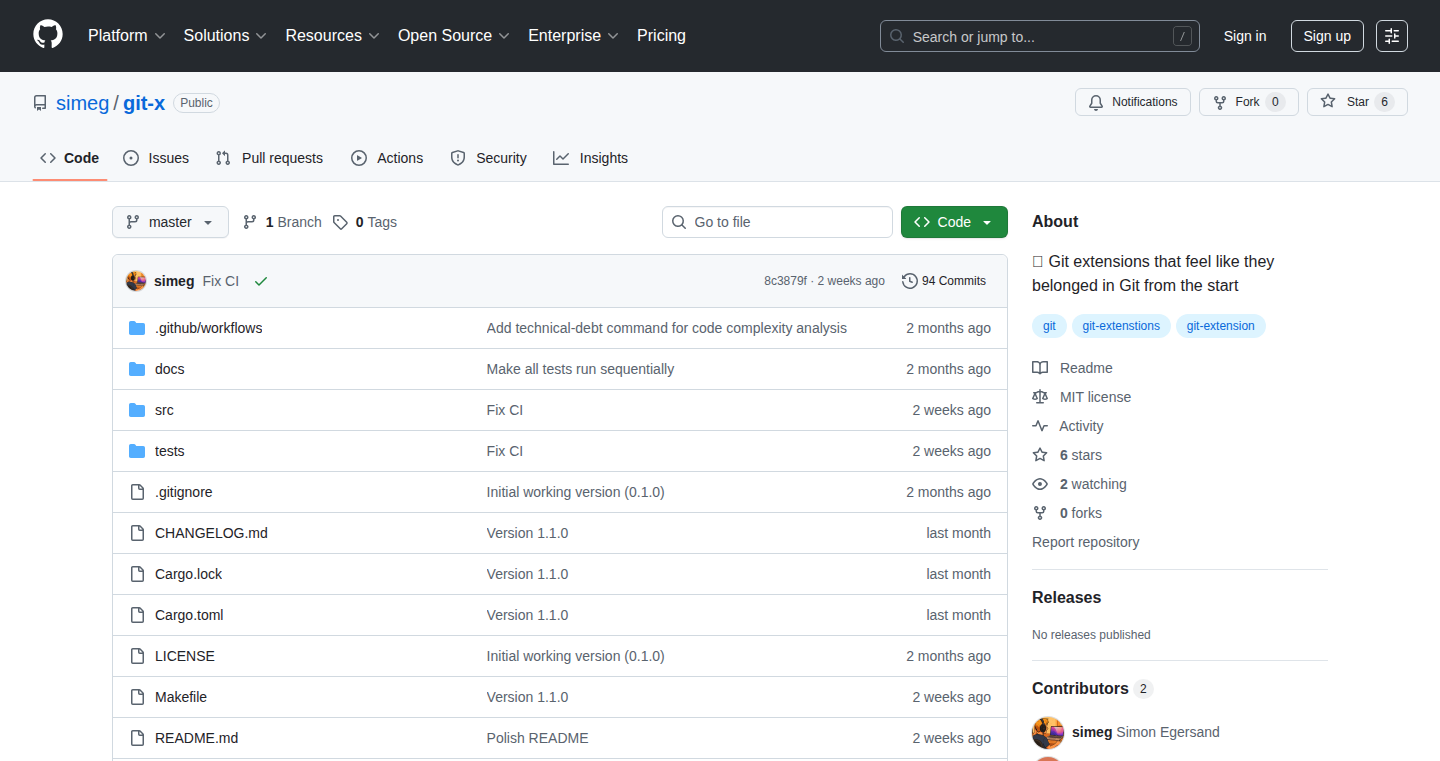The image size is (1440, 761).
Task: Open the Cargo.toml file
Action: [x=189, y=615]
